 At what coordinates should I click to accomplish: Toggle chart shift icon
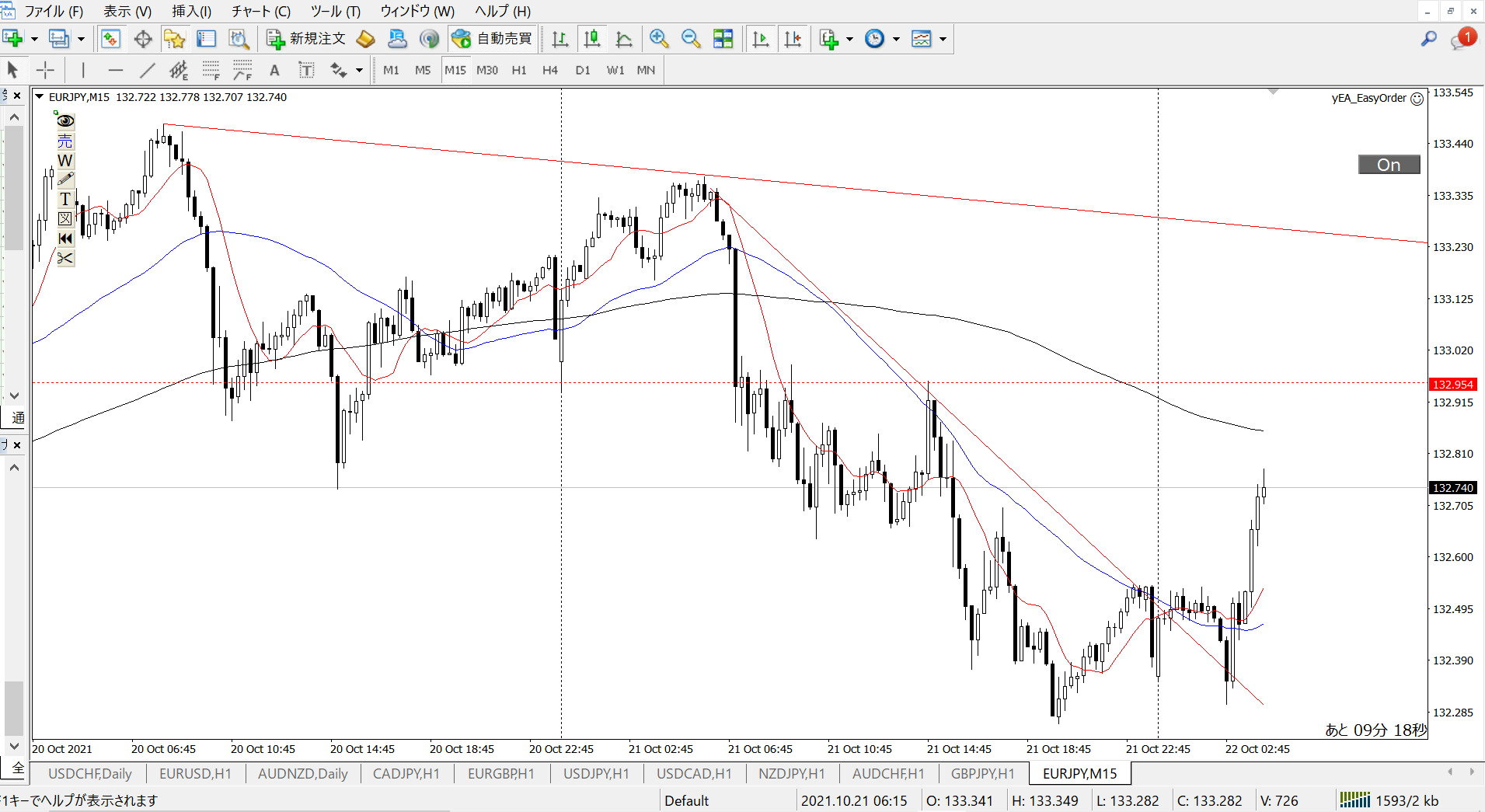(x=793, y=38)
